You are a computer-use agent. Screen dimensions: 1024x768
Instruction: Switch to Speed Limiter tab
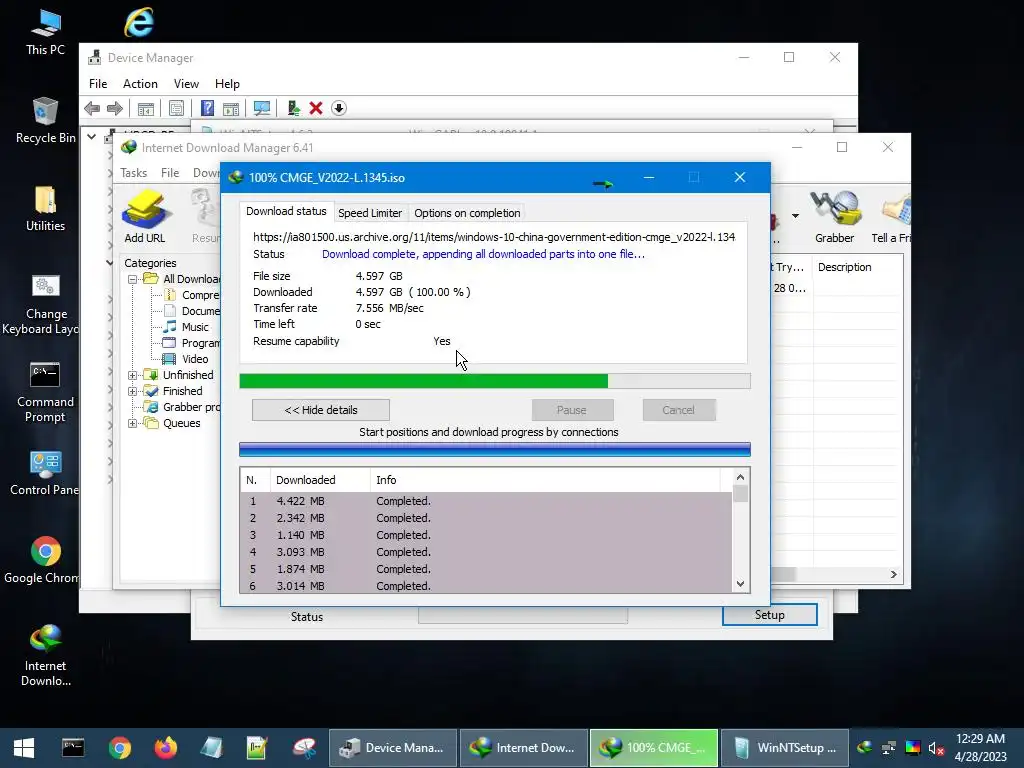[370, 213]
